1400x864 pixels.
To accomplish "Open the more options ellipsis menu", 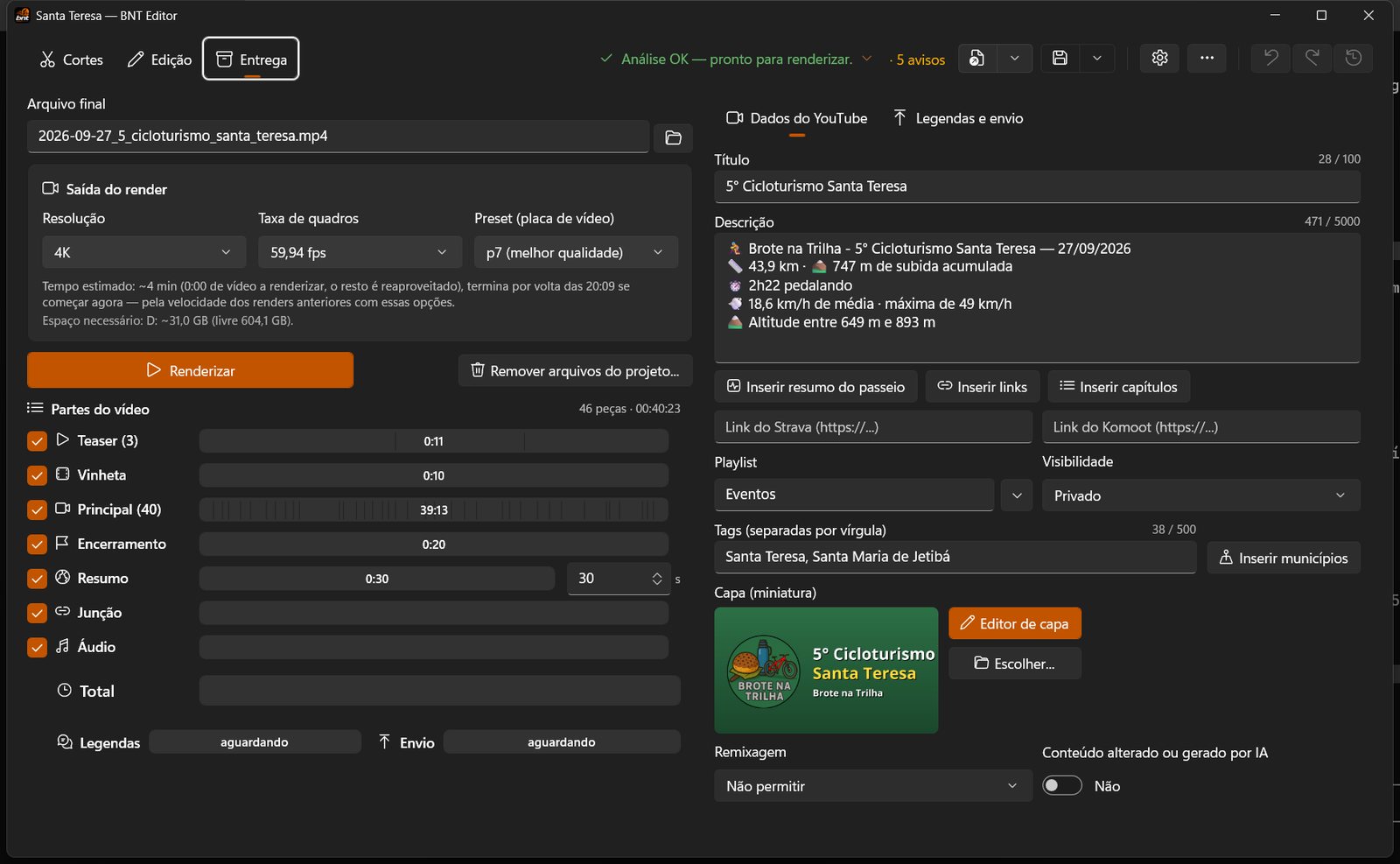I will point(1207,59).
